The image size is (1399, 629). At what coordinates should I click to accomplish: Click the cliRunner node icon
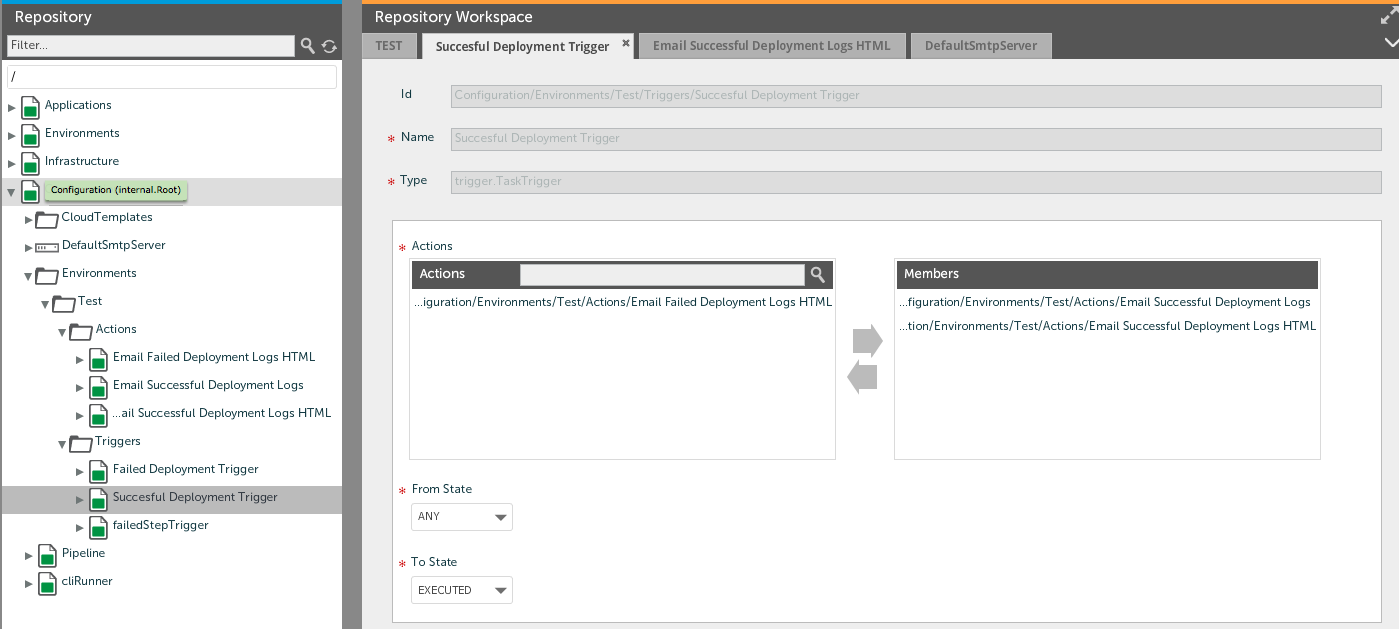pos(47,582)
